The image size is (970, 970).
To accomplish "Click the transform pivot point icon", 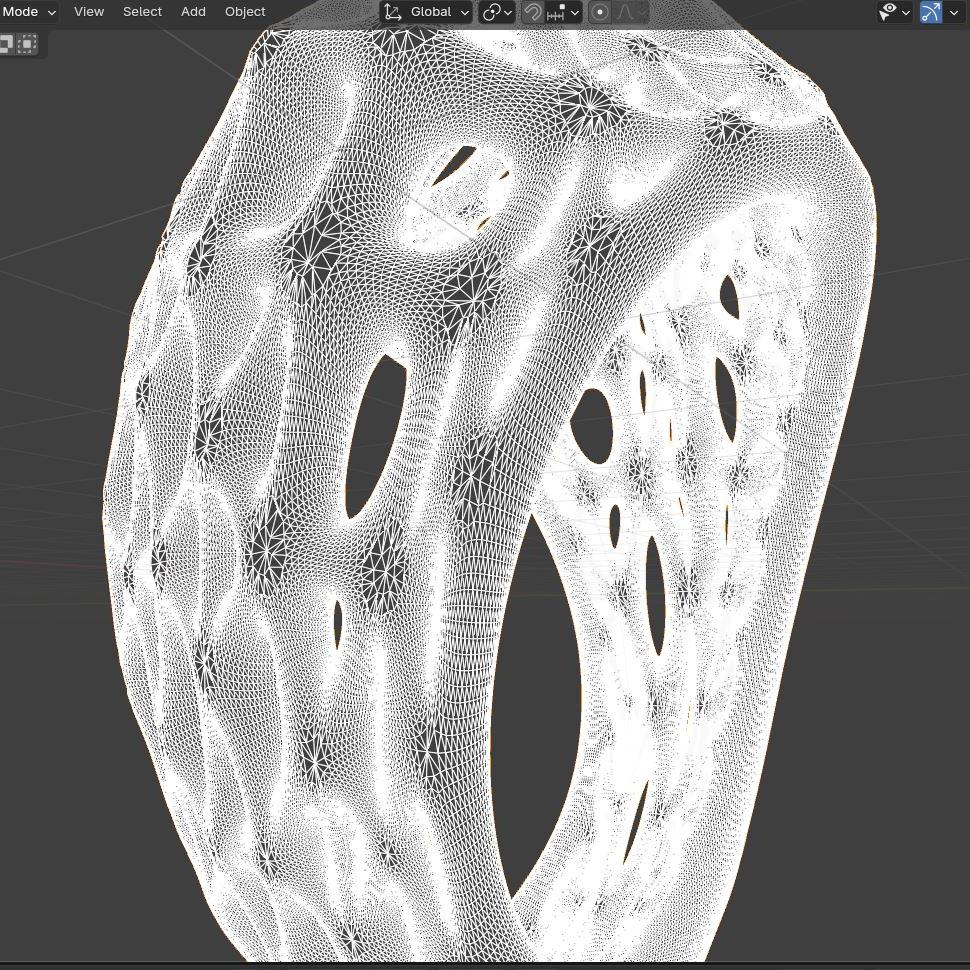I will click(491, 12).
